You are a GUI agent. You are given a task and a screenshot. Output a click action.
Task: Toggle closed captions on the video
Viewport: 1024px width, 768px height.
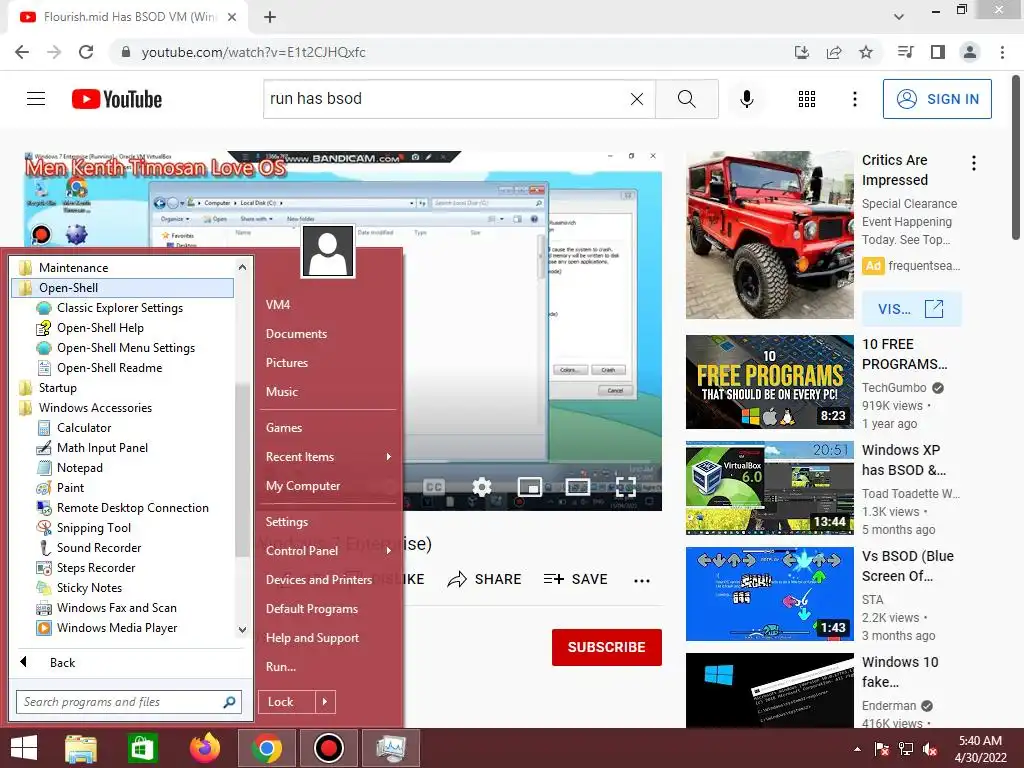(434, 487)
